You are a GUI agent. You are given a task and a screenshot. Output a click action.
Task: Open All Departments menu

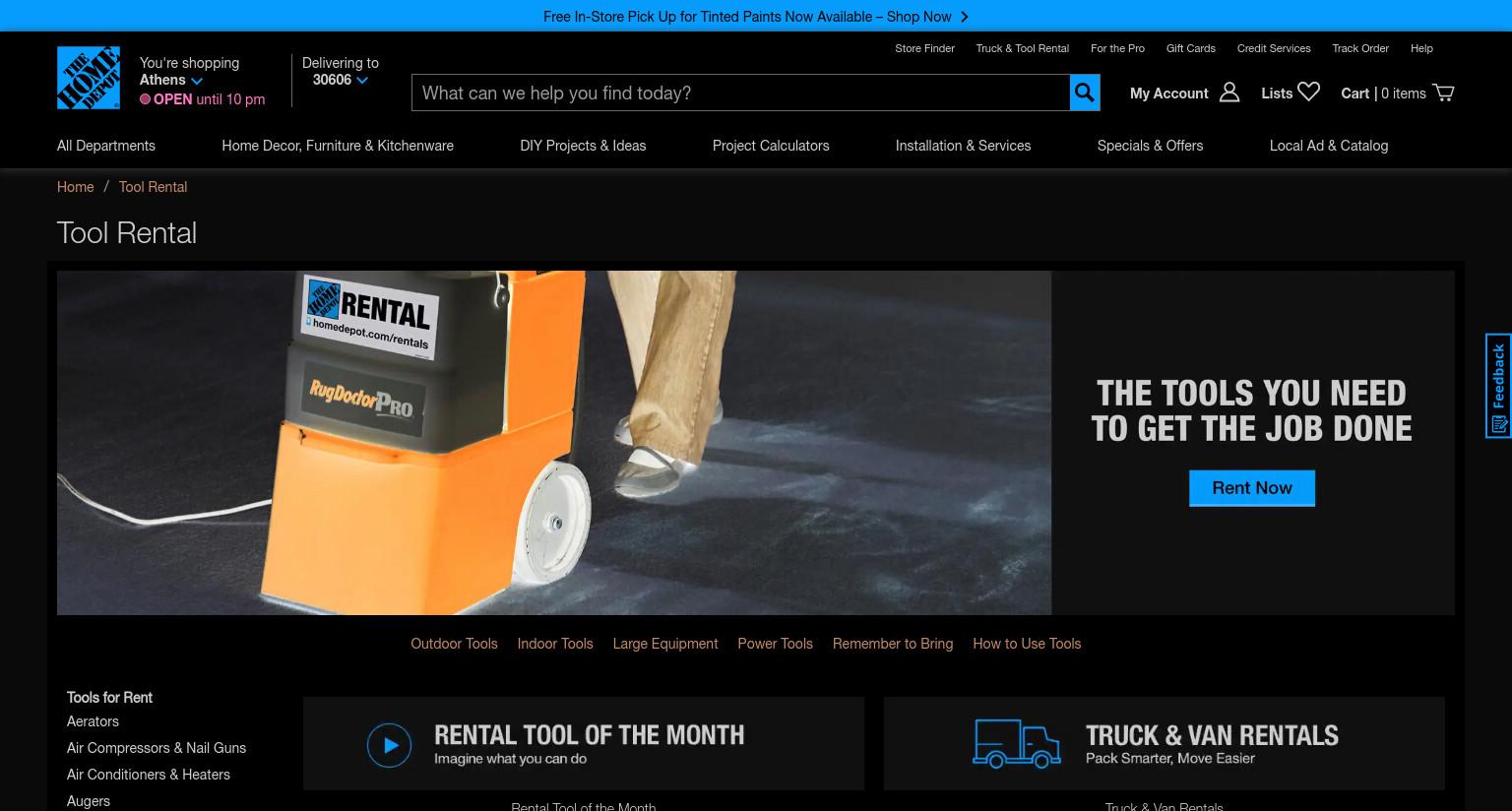(106, 146)
